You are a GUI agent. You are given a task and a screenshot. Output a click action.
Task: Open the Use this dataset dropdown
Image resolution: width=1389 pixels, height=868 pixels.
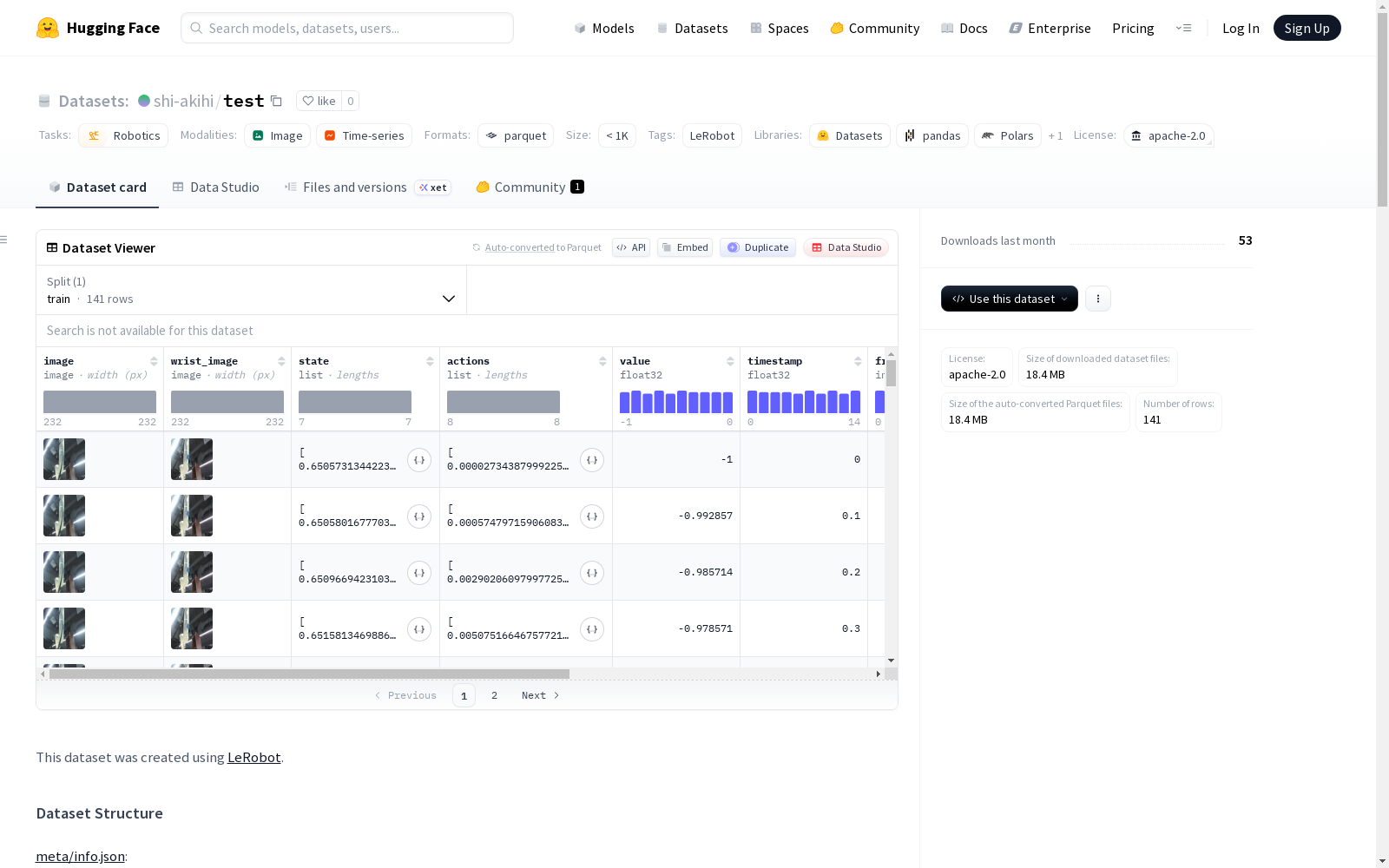(1010, 299)
